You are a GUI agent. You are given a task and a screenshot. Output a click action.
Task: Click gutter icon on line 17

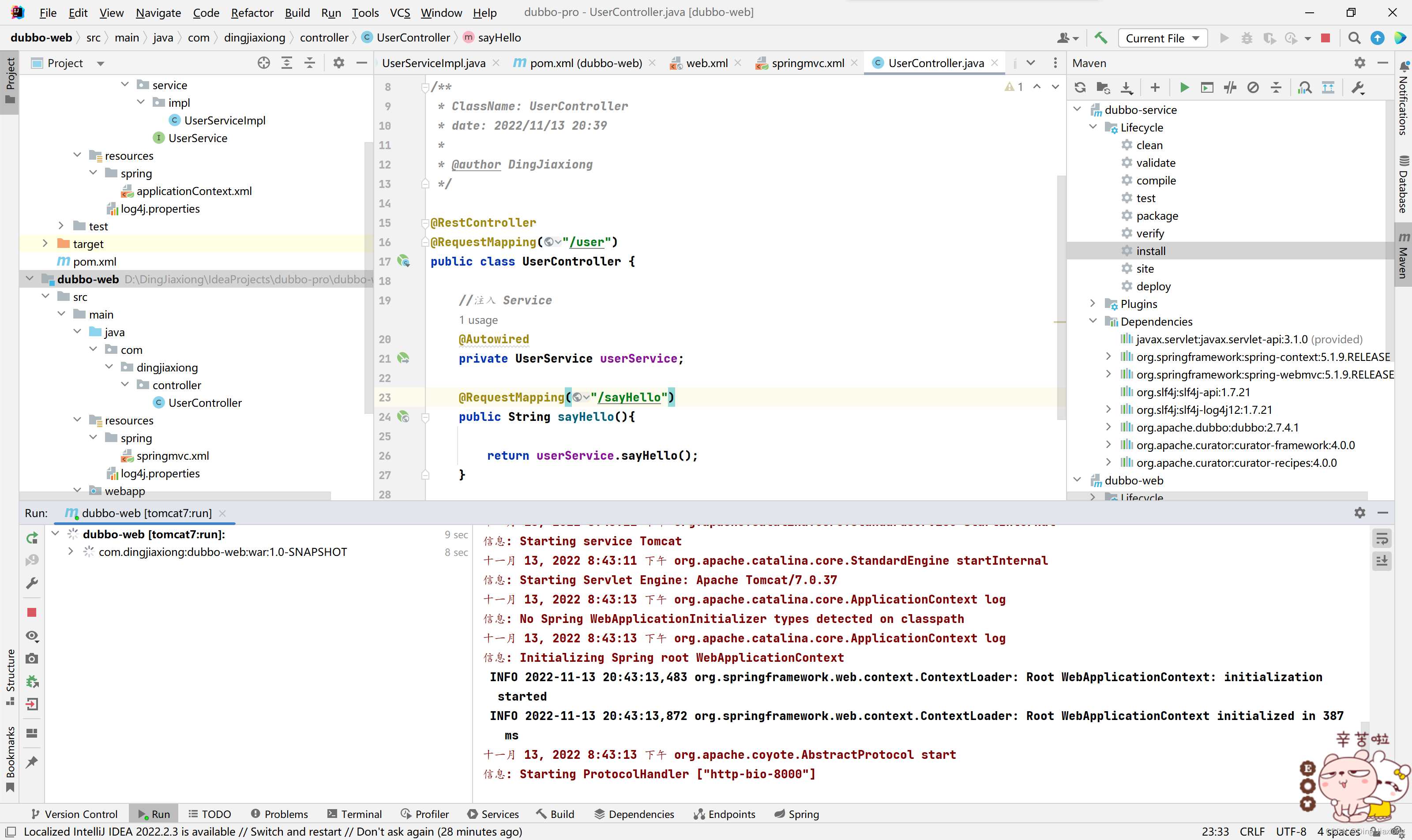click(x=403, y=261)
